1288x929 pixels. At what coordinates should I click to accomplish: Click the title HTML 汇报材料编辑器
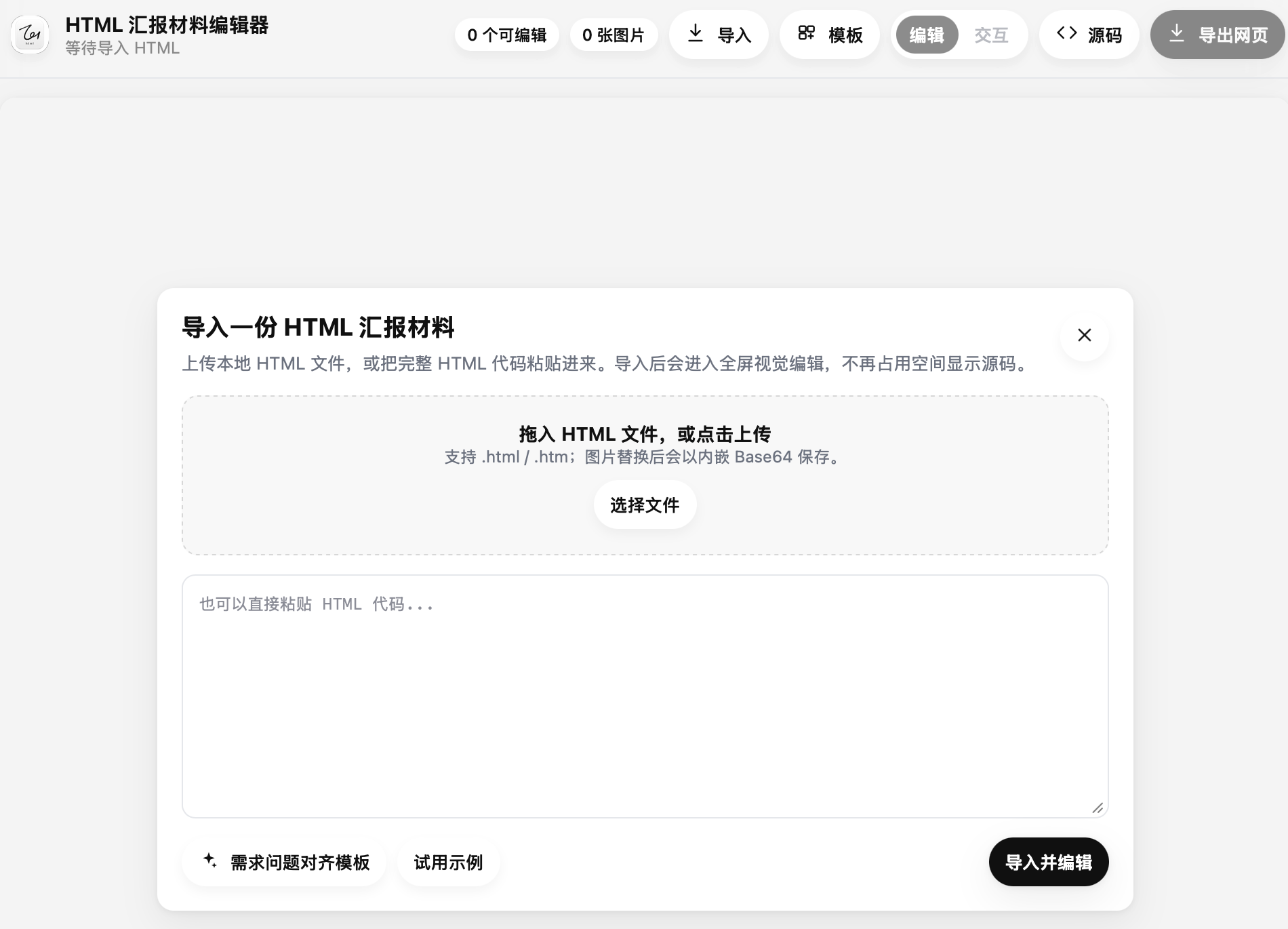[x=167, y=25]
